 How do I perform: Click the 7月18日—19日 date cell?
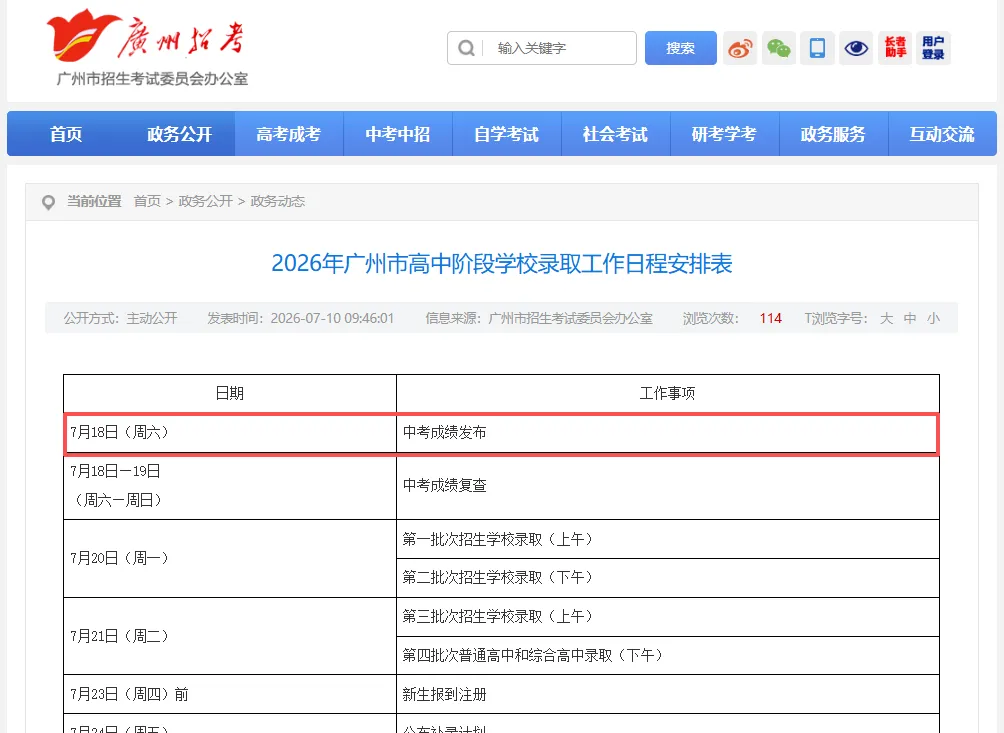tap(230, 486)
